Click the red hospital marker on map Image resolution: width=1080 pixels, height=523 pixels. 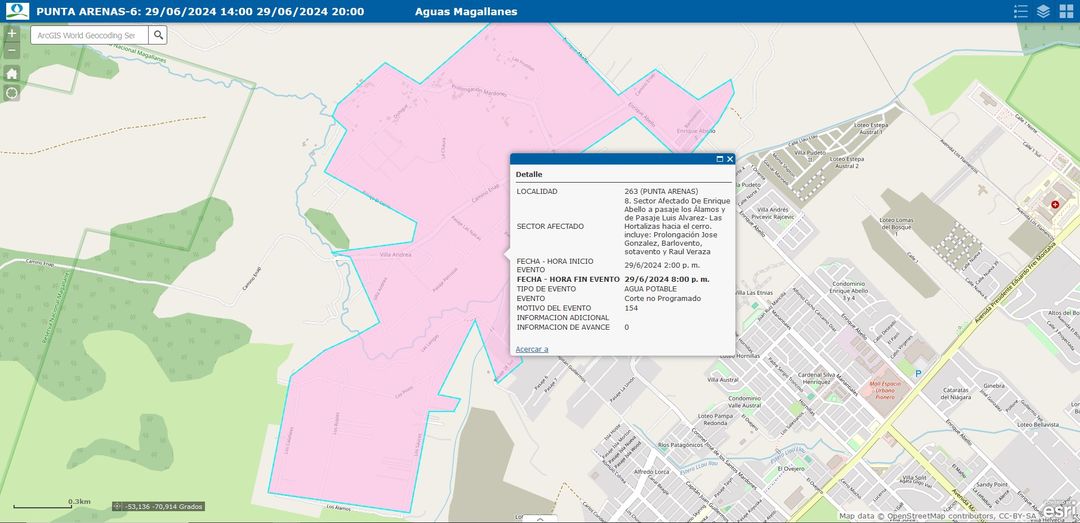coord(1054,204)
